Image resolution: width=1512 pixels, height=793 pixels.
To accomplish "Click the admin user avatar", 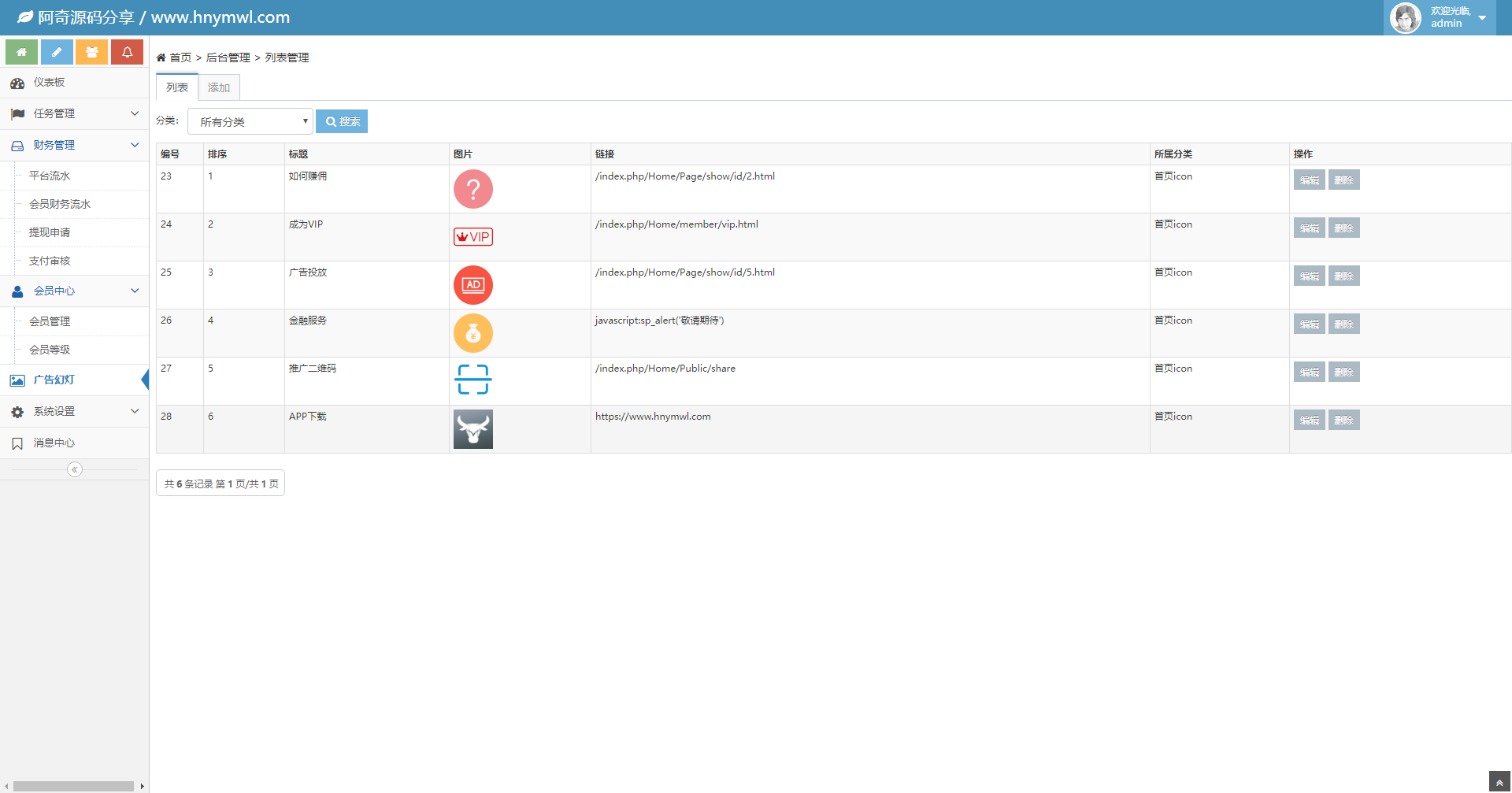I will pos(1405,17).
